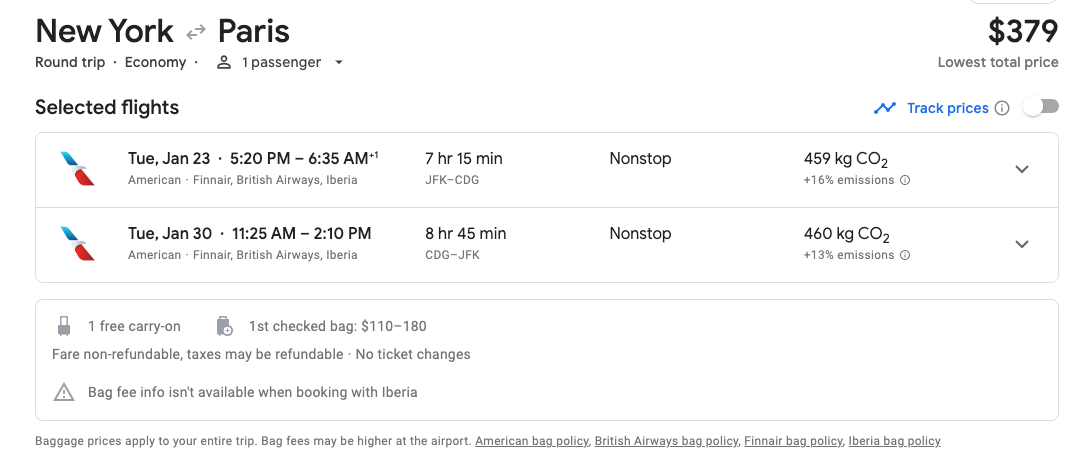This screenshot has width=1084, height=460.
Task: Open British Airways bag policy link
Action: tap(666, 441)
